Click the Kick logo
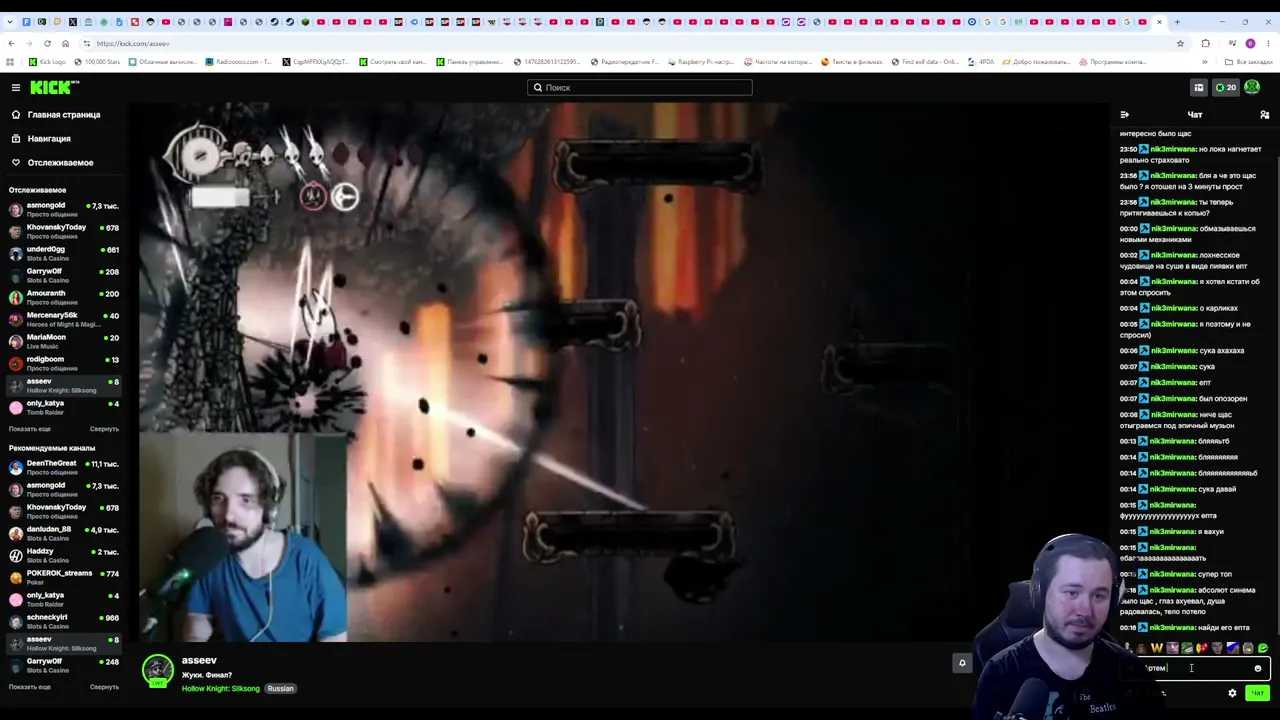1280x720 pixels. 55,88
